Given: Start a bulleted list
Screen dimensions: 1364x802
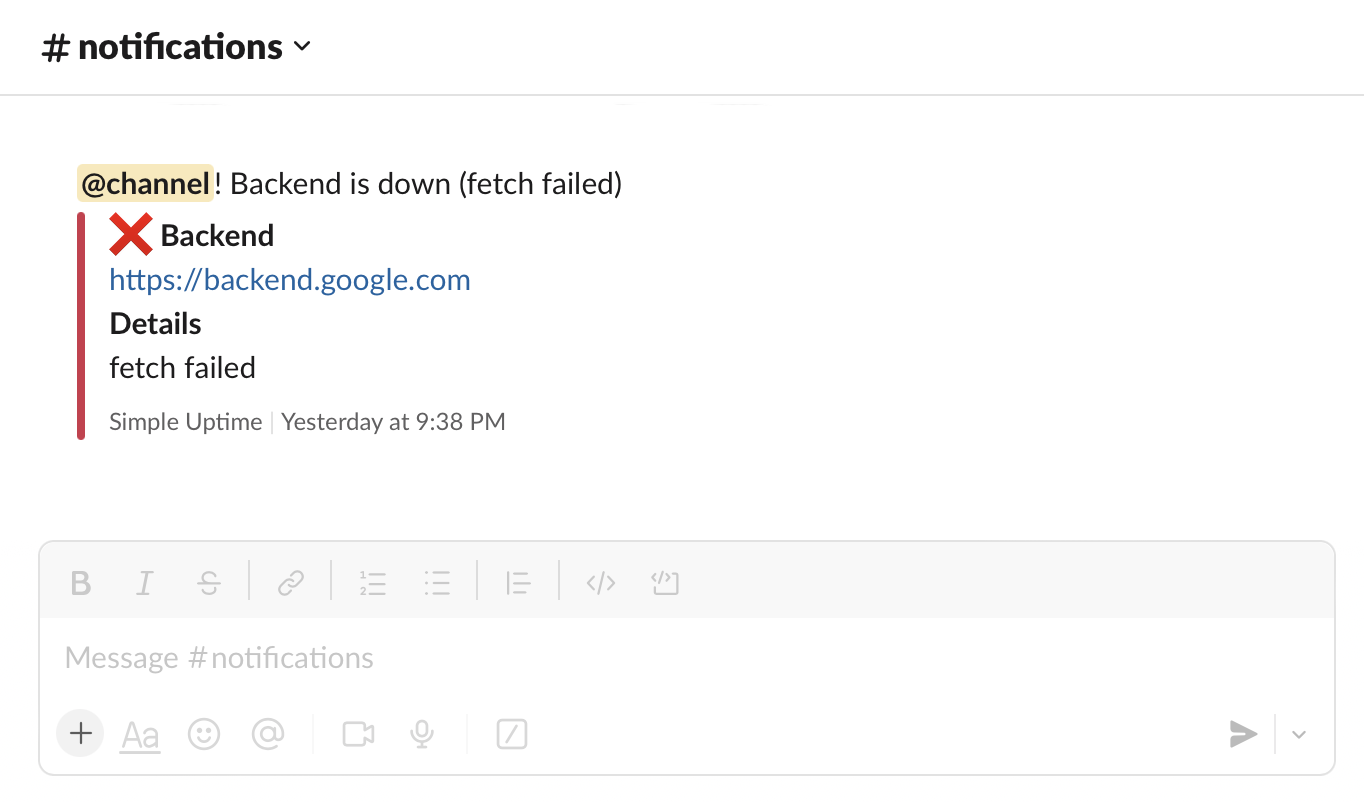Looking at the screenshot, I should click(437, 583).
